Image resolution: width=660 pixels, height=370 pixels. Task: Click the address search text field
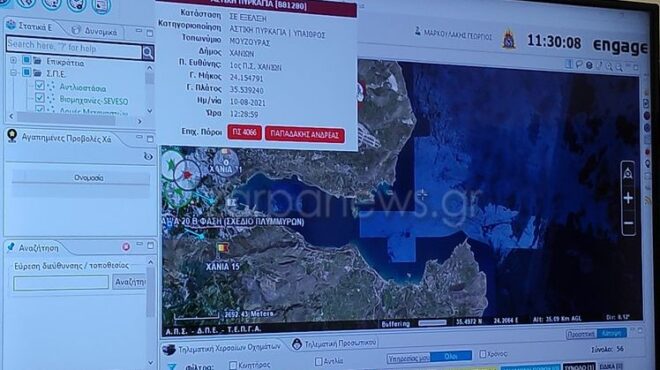(61, 283)
